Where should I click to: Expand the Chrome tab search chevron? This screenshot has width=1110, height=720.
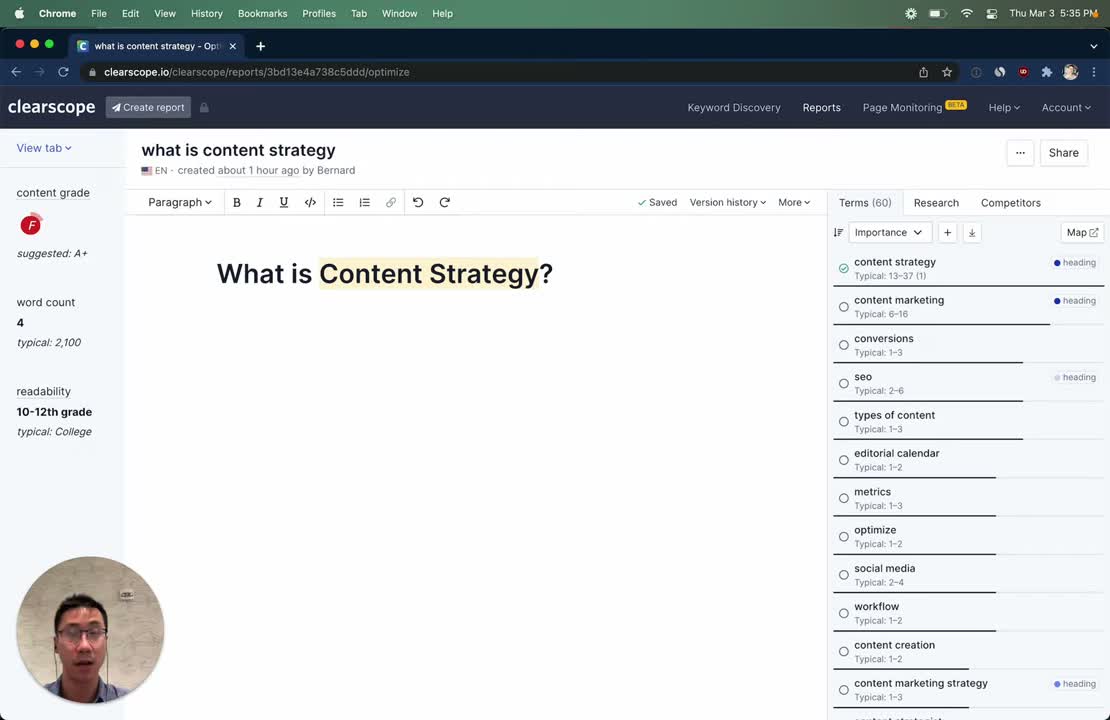click(1094, 46)
